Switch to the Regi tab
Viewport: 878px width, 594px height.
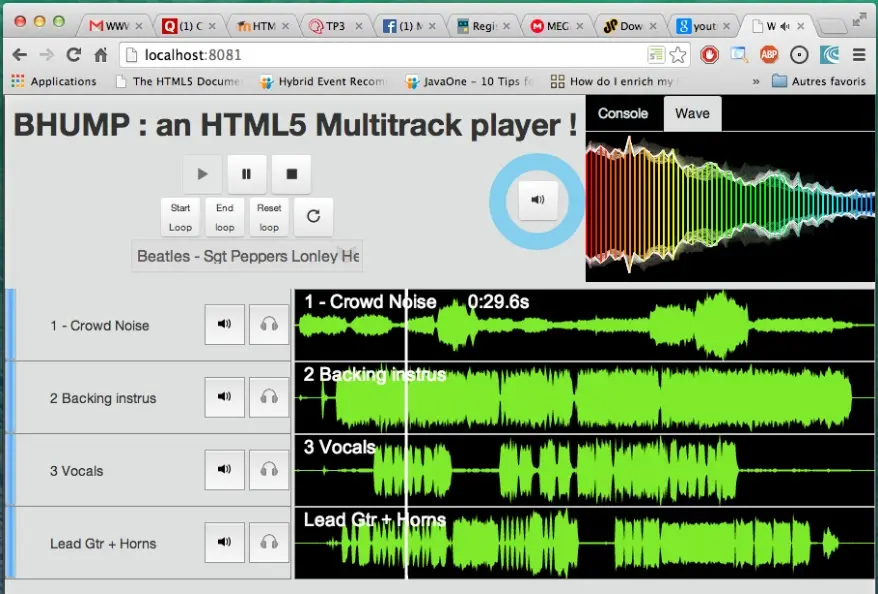pos(483,26)
